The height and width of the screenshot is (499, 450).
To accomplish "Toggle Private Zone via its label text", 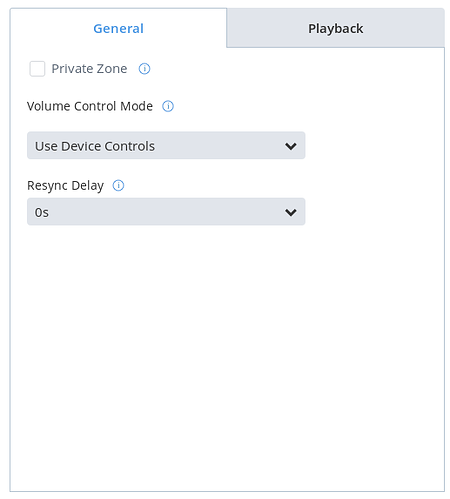I will [x=89, y=69].
